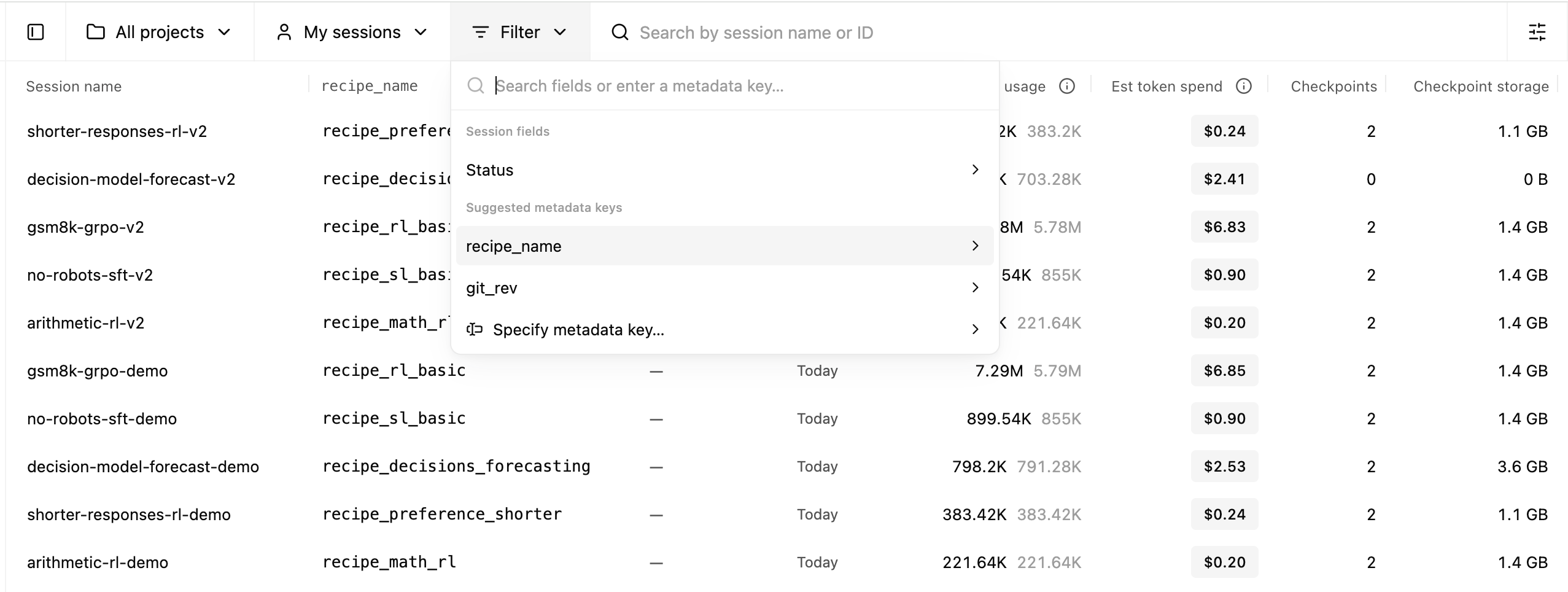Click the recipe_name column header
The width and height of the screenshot is (1568, 592).
pos(370,86)
